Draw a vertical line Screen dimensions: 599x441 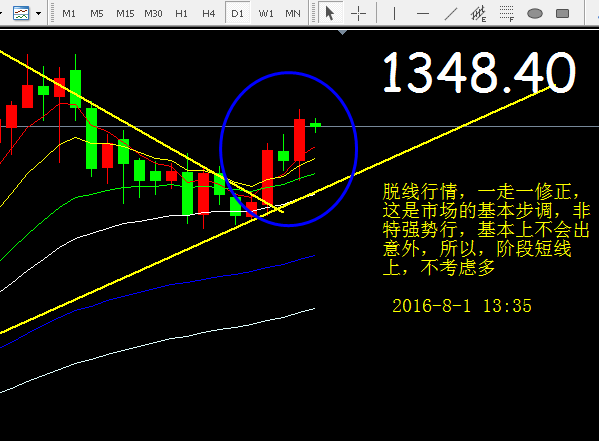coord(394,13)
